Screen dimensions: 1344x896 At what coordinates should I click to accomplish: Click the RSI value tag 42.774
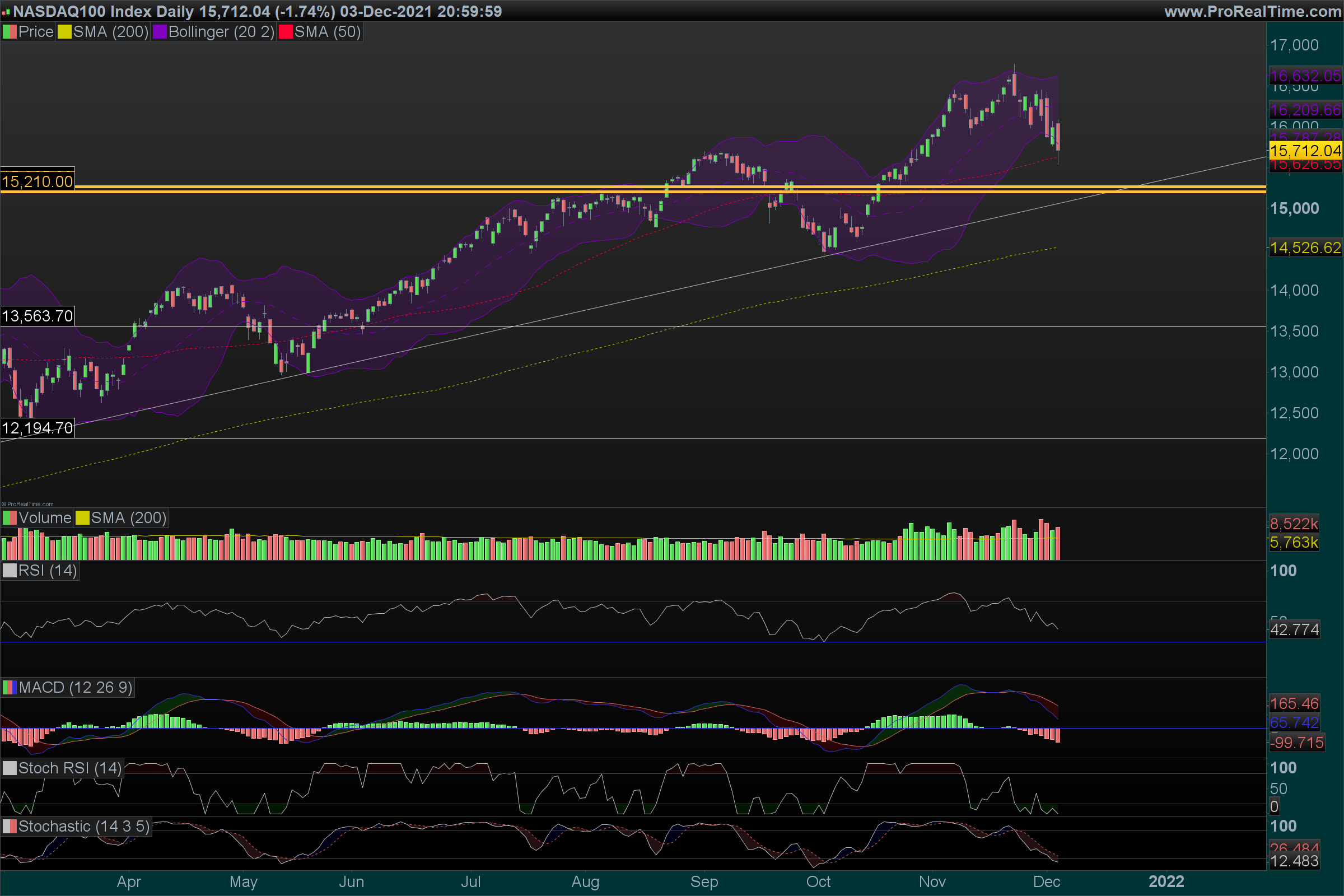(x=1294, y=629)
